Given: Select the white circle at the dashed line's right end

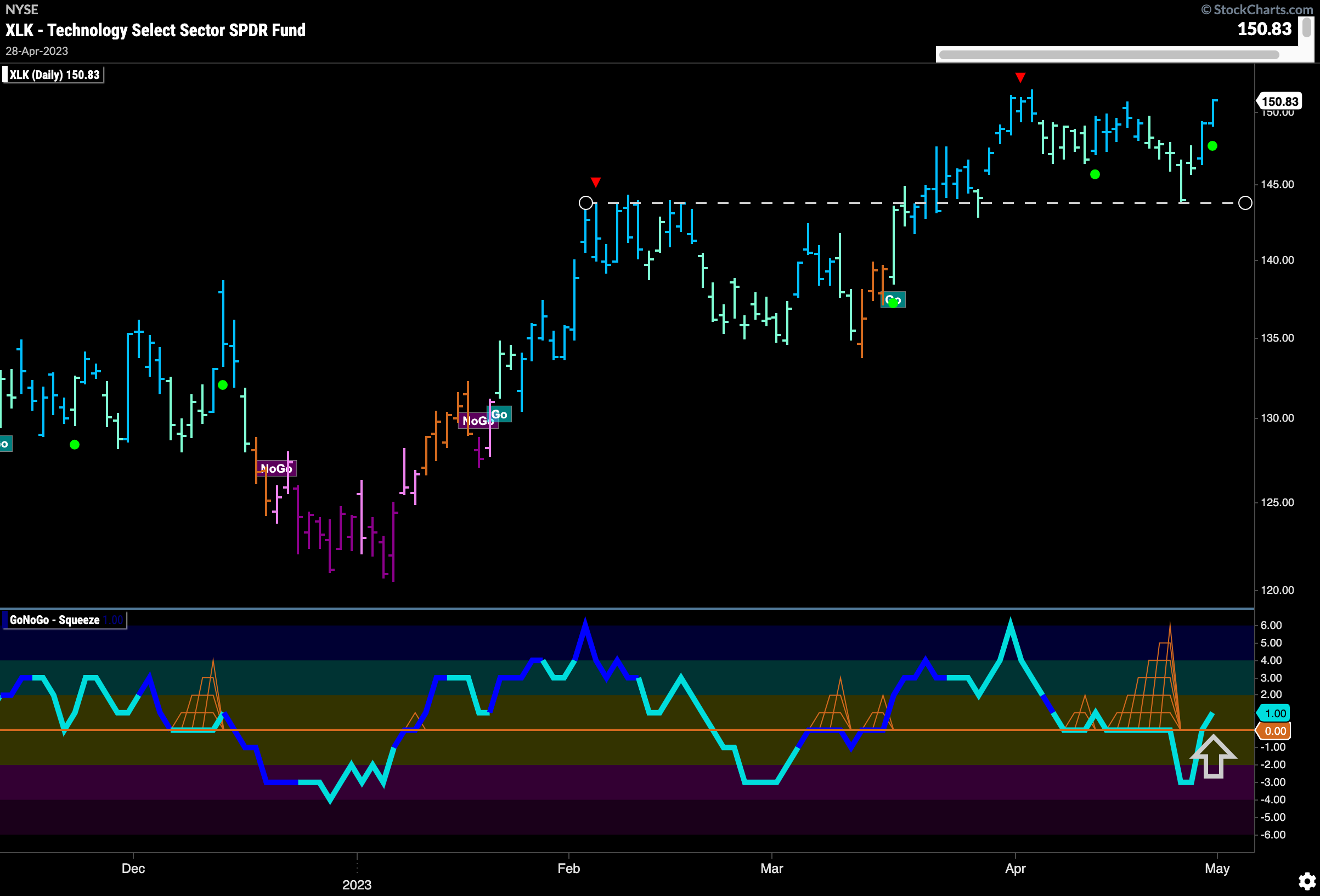Looking at the screenshot, I should point(1244,203).
